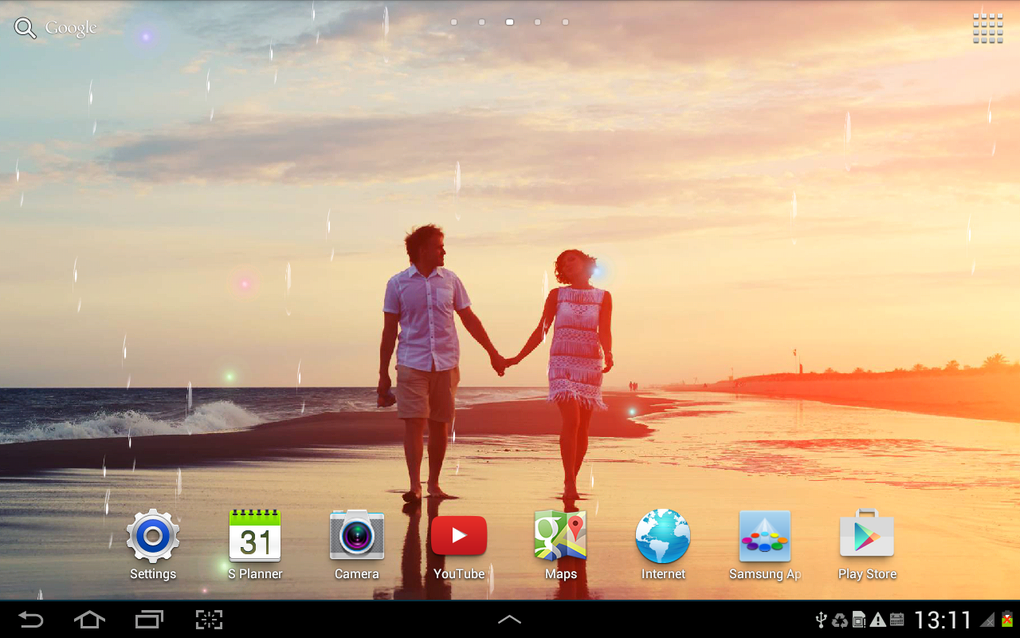1020x638 pixels.
Task: Tap the Internet label text
Action: click(x=663, y=574)
